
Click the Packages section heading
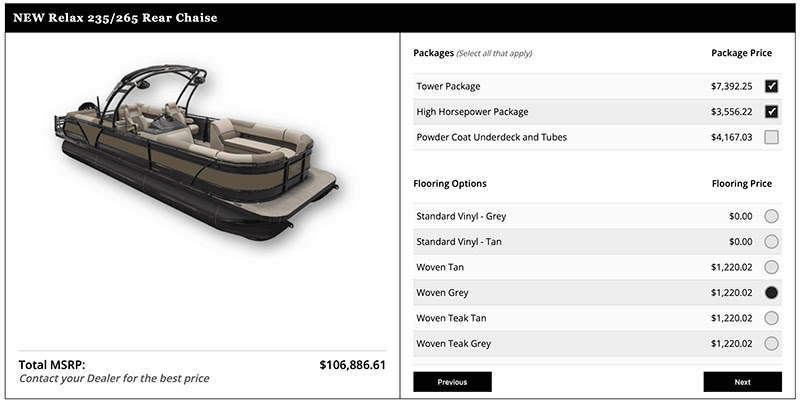coord(434,52)
